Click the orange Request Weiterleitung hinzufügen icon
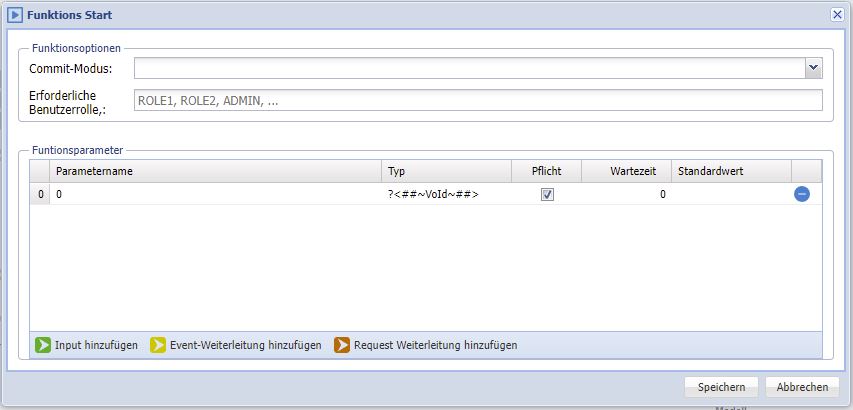The image size is (853, 410). [342, 345]
